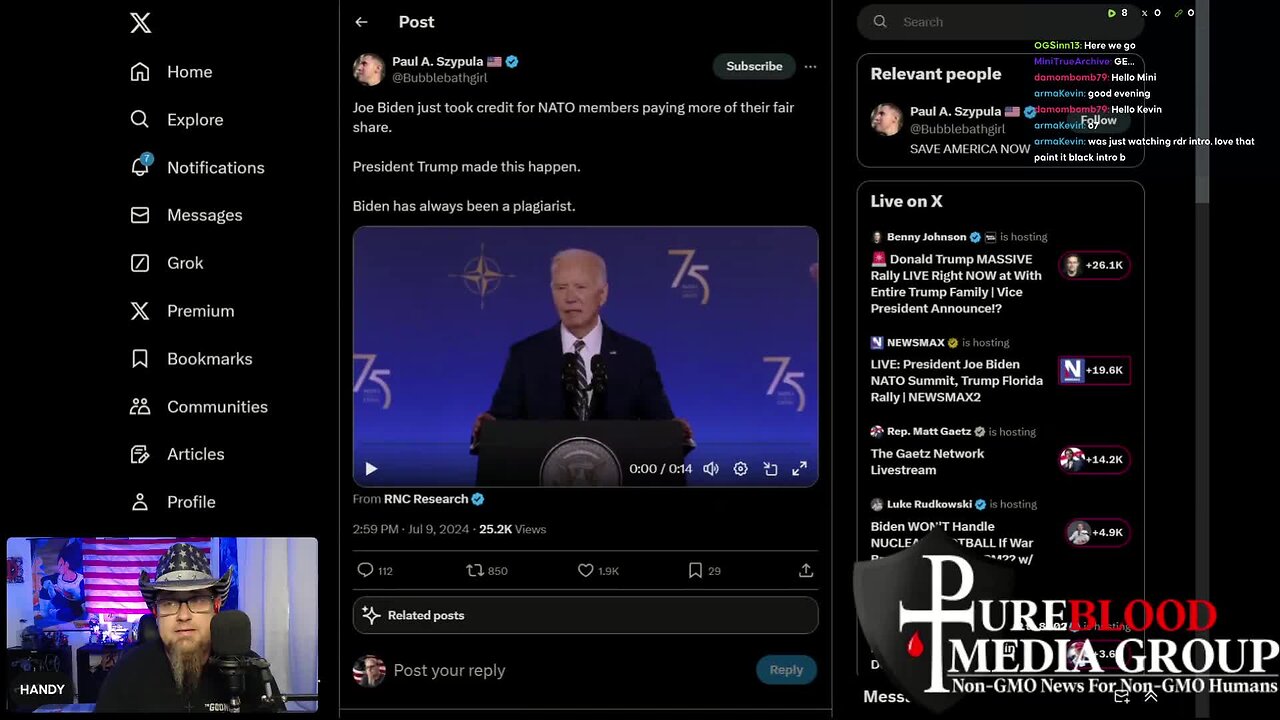Open Home in the sidebar

click(x=171, y=72)
